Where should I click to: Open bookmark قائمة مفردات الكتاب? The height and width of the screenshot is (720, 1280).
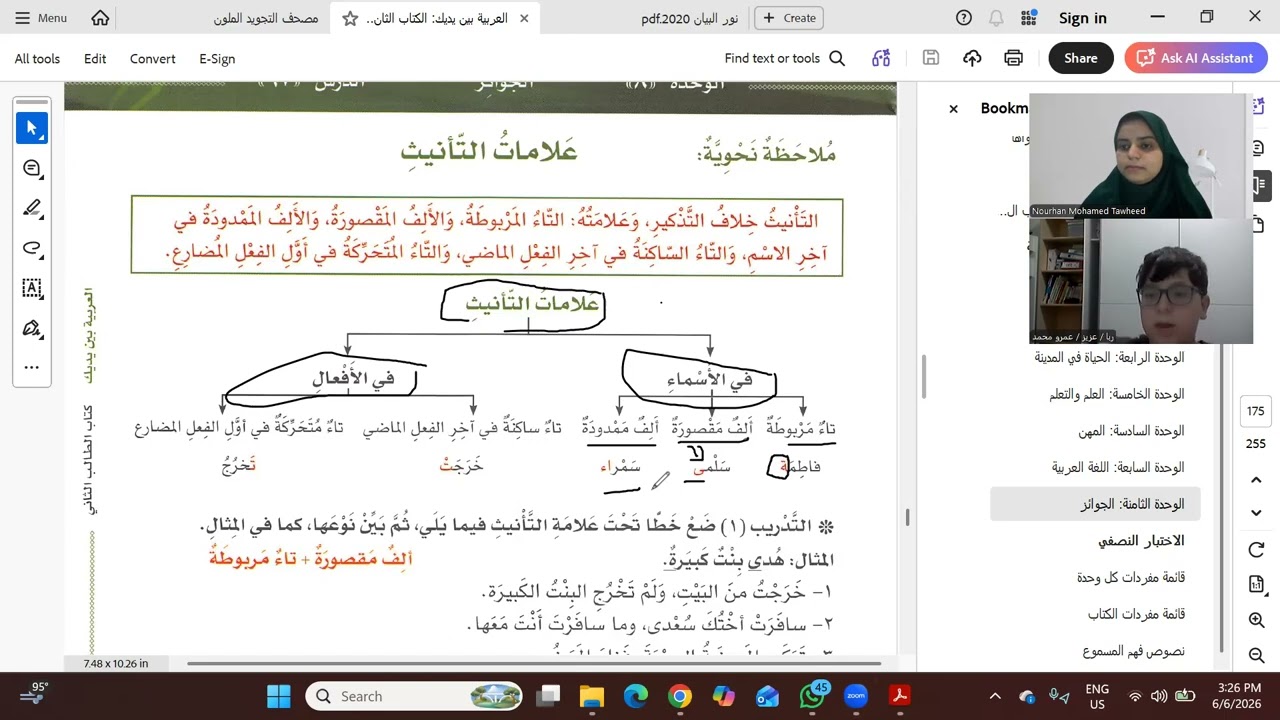1136,614
